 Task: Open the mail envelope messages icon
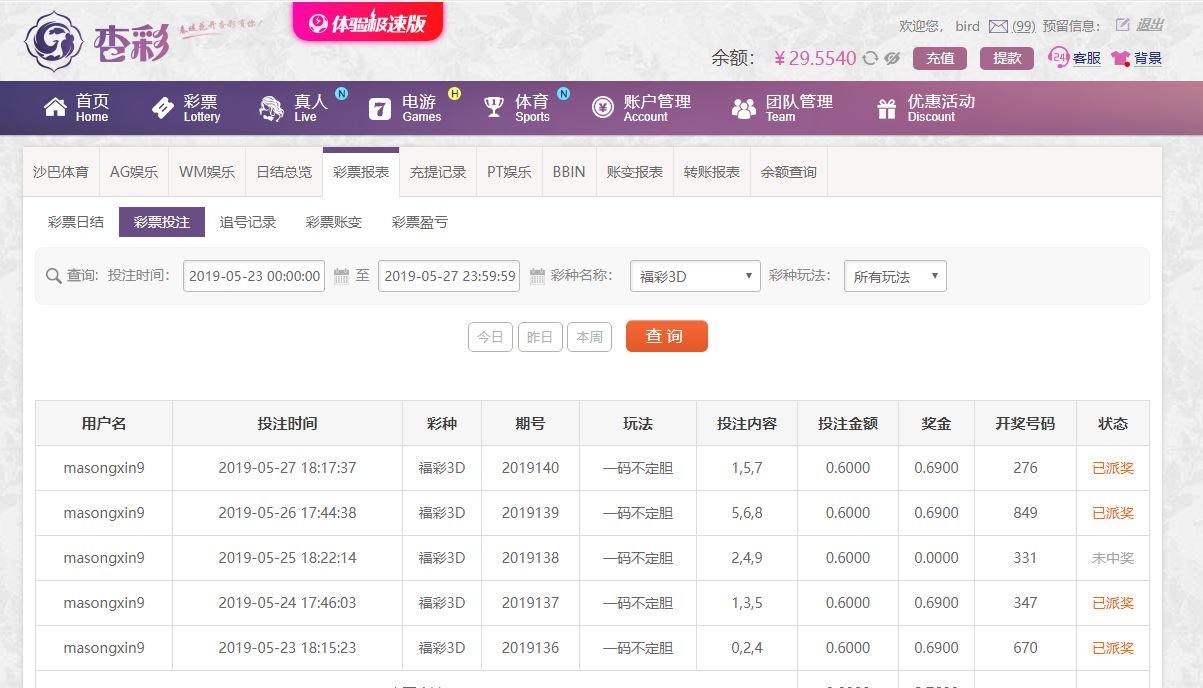(998, 26)
